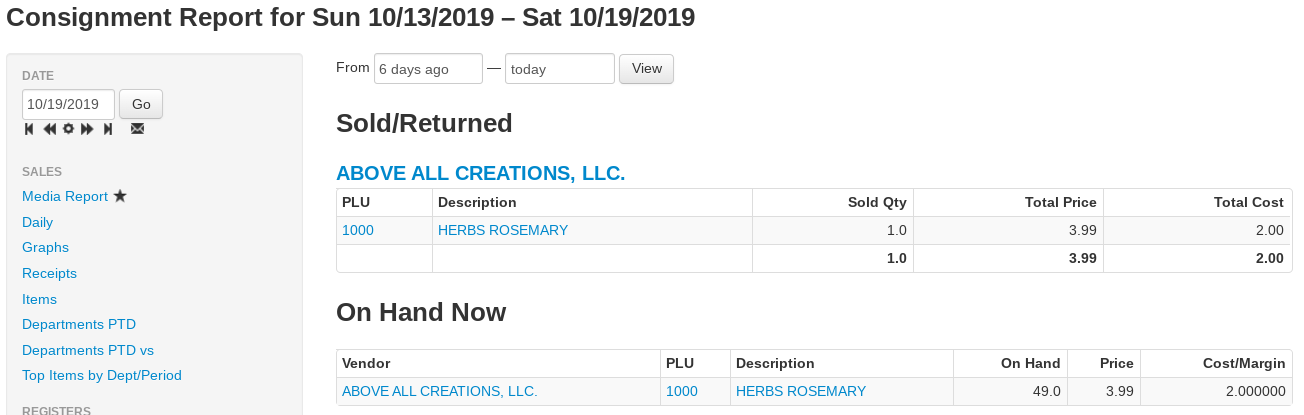Focus the 'today' end date field
The height and width of the screenshot is (415, 1304).
[x=559, y=69]
